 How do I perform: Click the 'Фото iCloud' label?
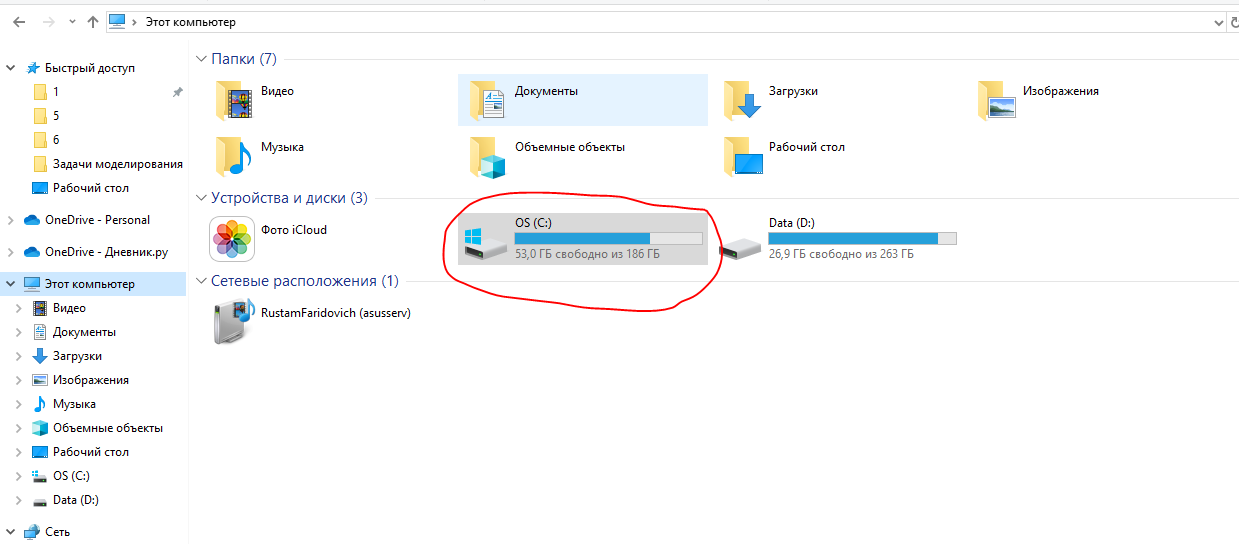tap(294, 230)
